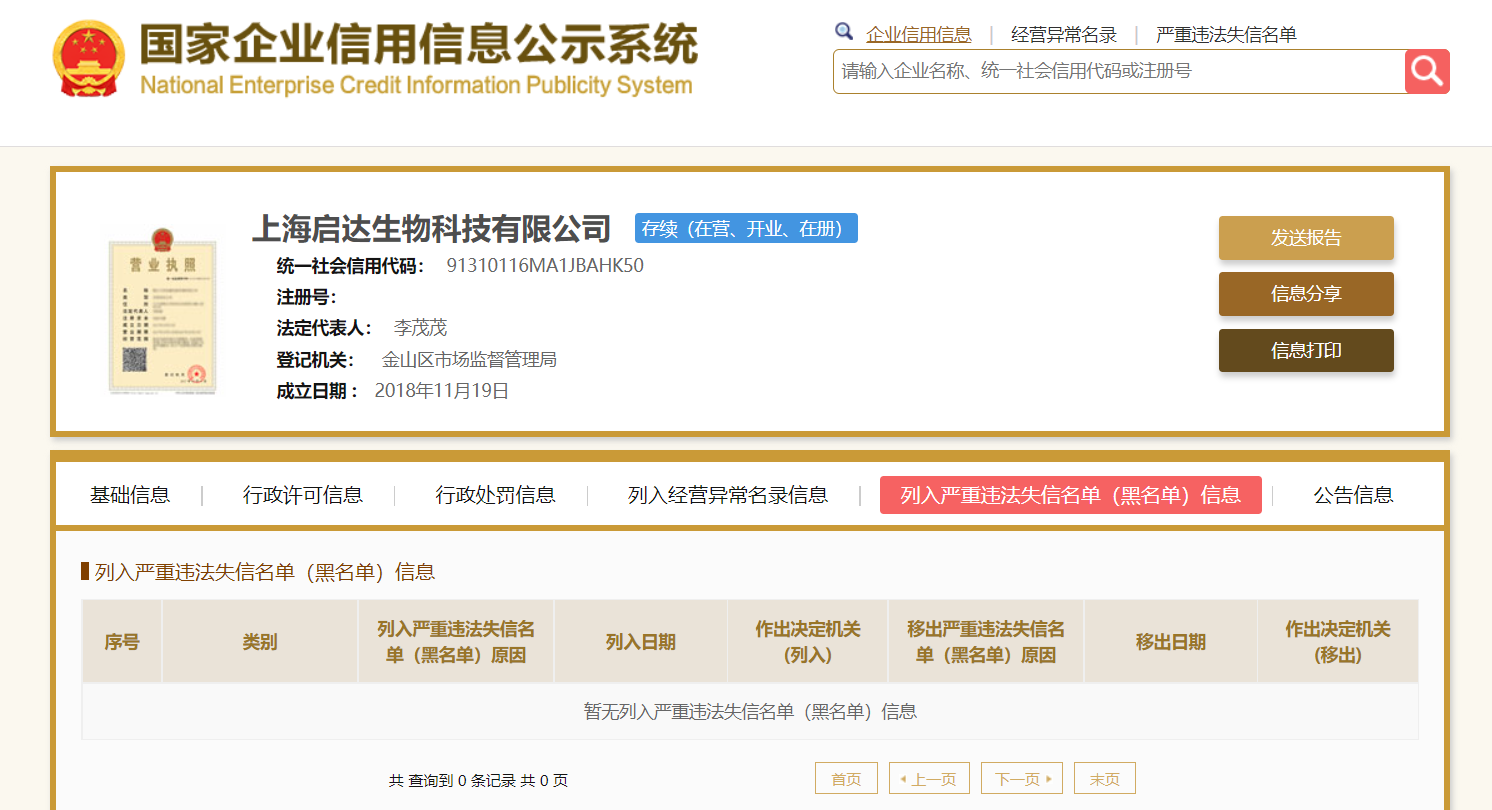The height and width of the screenshot is (810, 1492).
Task: Click the registration authority 金山区市场监督管理局
Action: tap(469, 359)
